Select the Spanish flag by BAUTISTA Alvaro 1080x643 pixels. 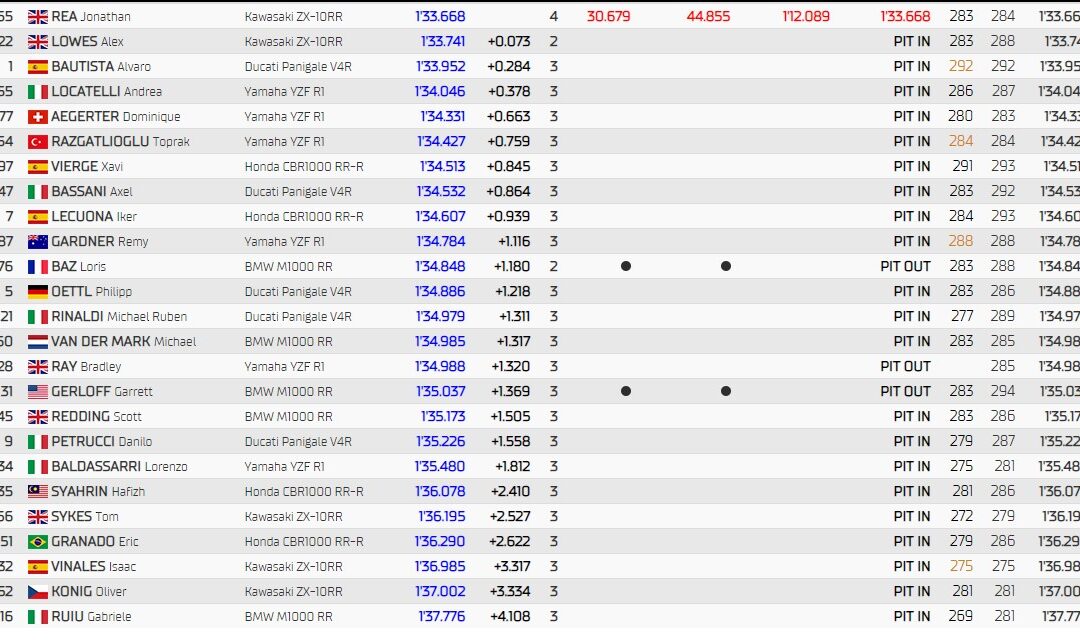[38, 67]
